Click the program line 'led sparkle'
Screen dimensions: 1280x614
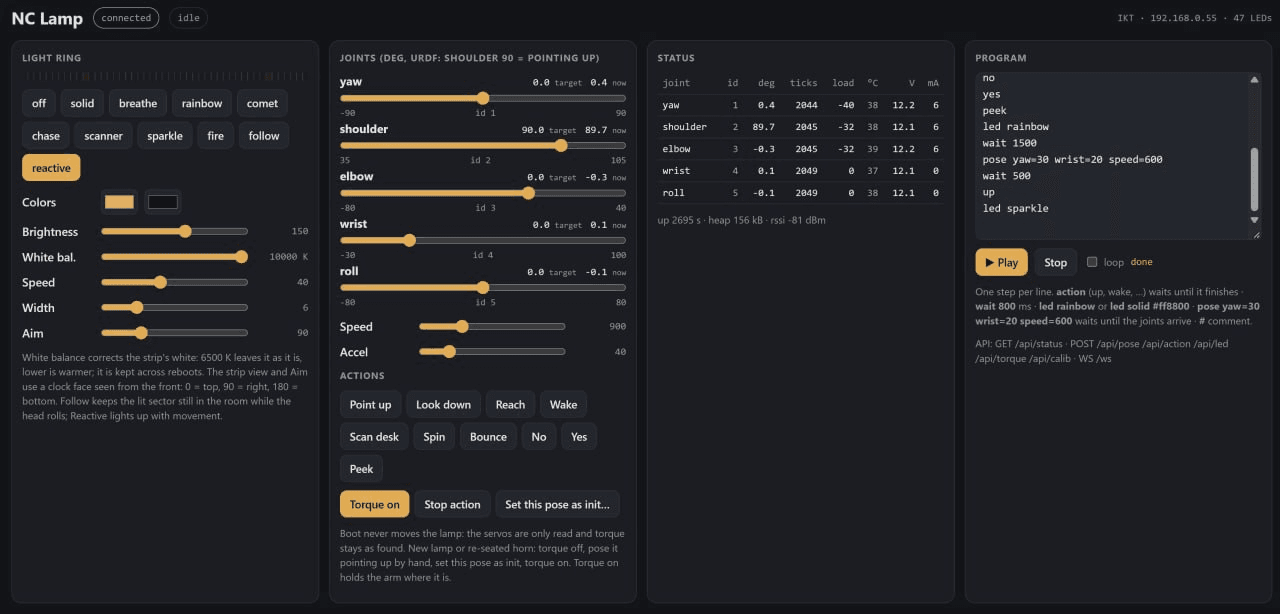tap(1016, 208)
